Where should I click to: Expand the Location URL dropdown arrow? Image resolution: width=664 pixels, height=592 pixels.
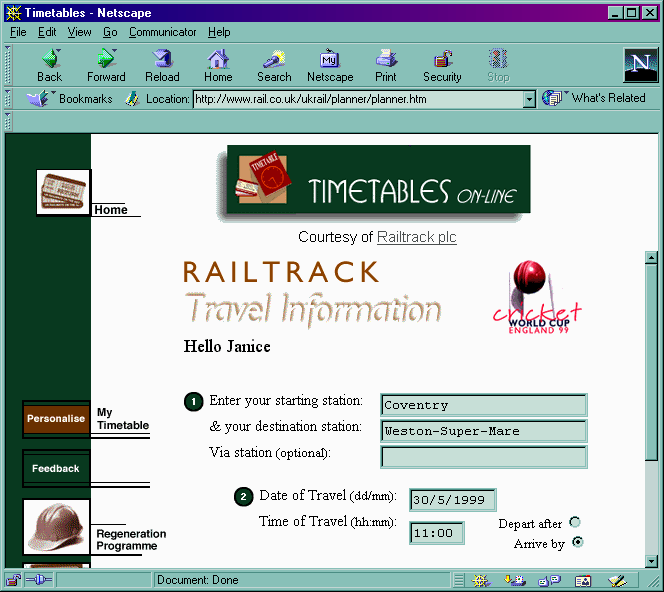pyautogui.click(x=529, y=100)
